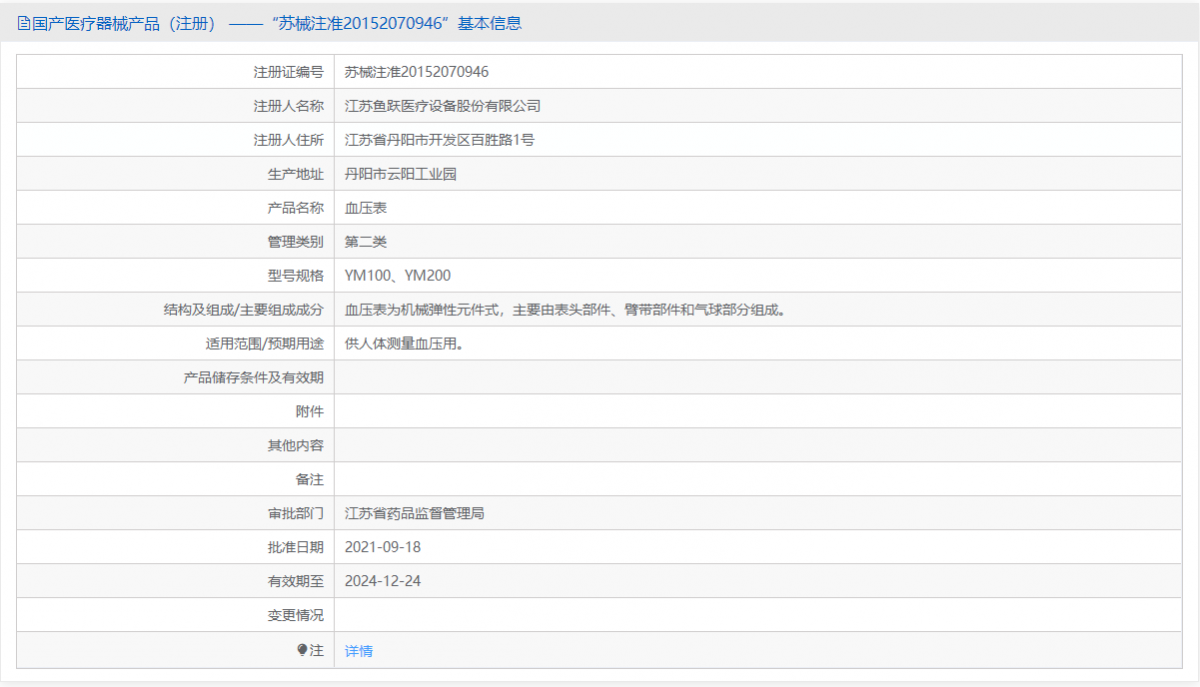Image resolution: width=1200 pixels, height=687 pixels.
Task: Select the 血压表为机械弹性元件式 description text
Action: coord(565,310)
